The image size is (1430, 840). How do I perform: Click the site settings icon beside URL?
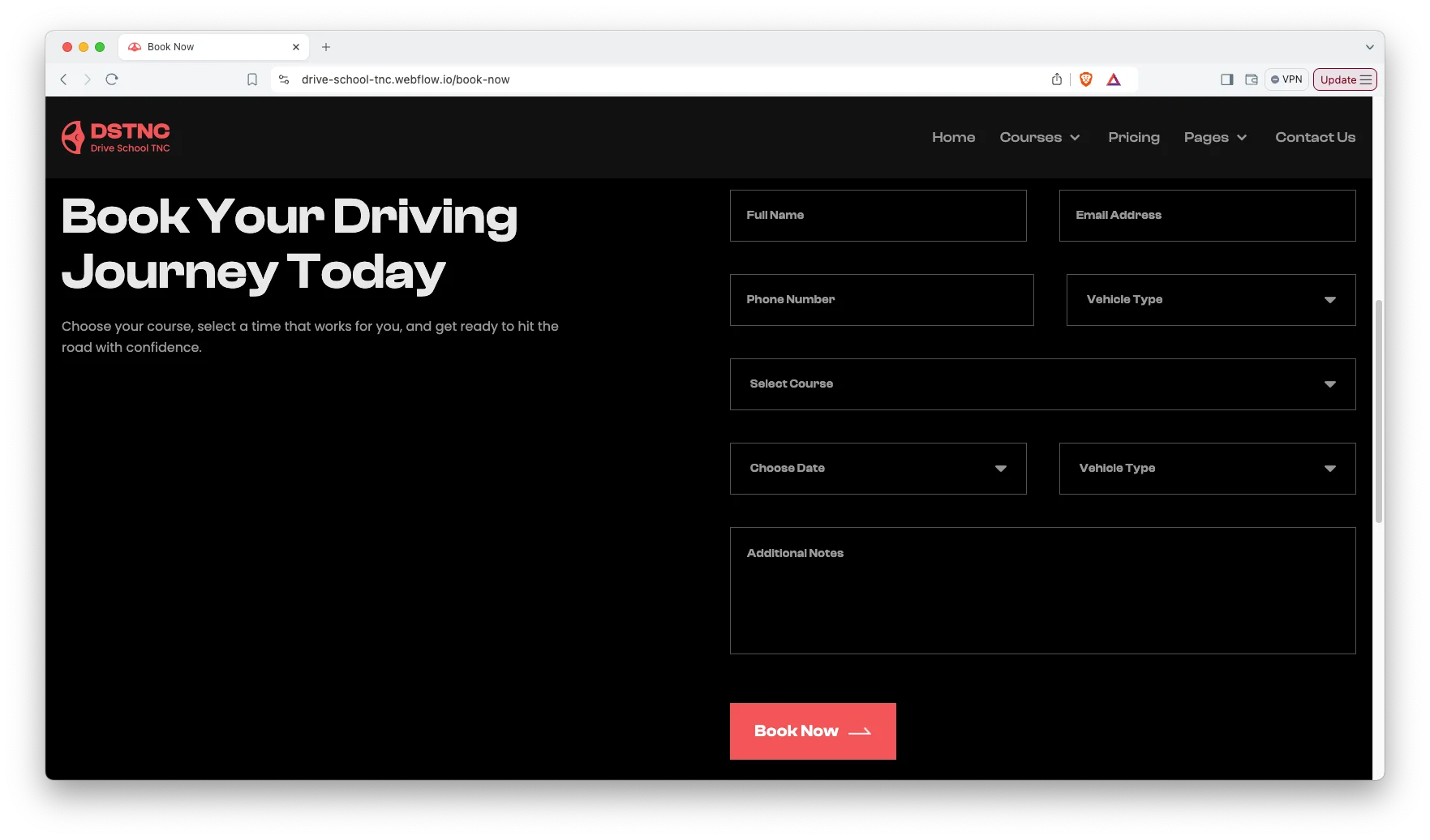click(284, 79)
